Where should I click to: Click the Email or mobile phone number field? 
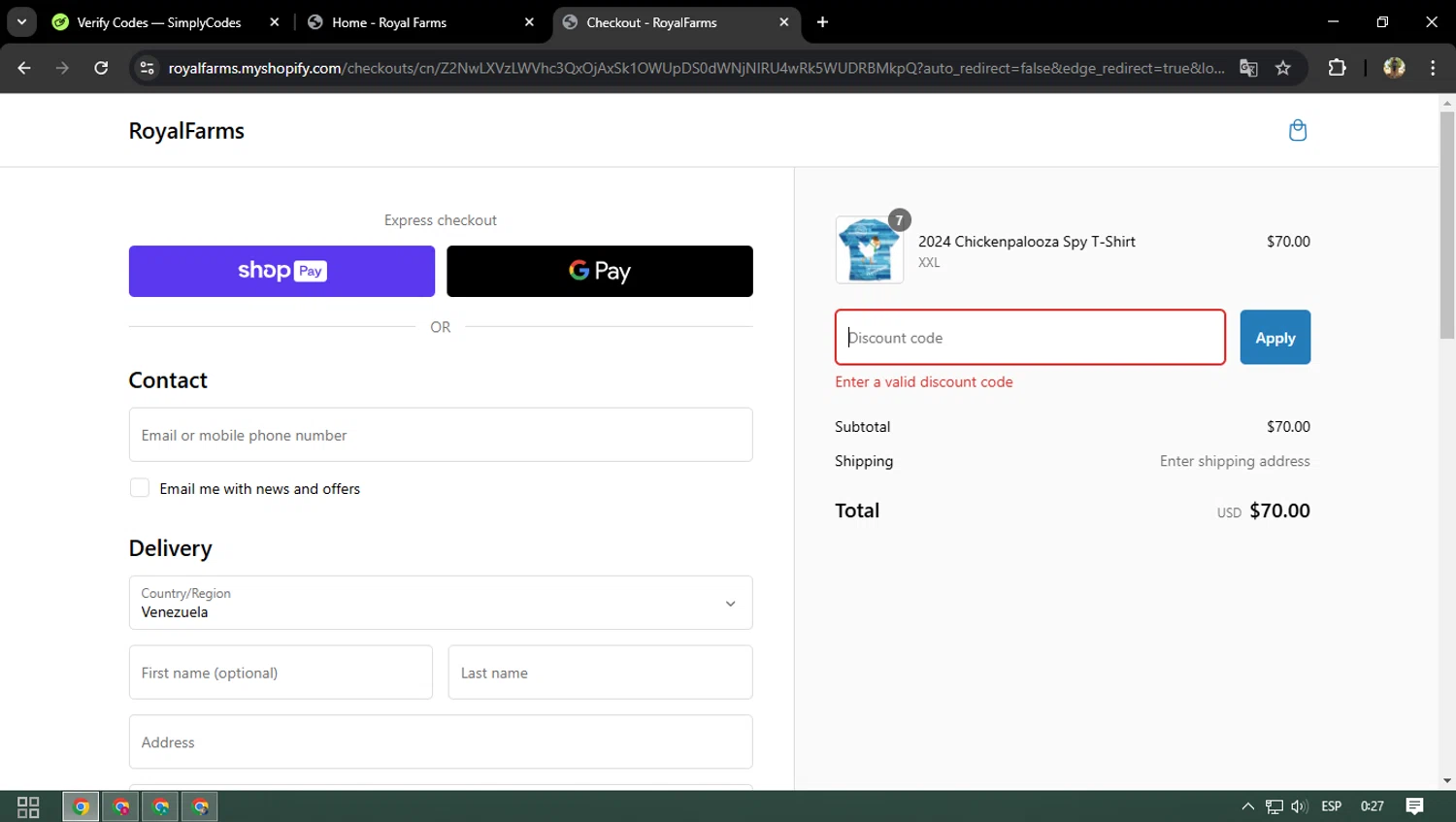[441, 435]
